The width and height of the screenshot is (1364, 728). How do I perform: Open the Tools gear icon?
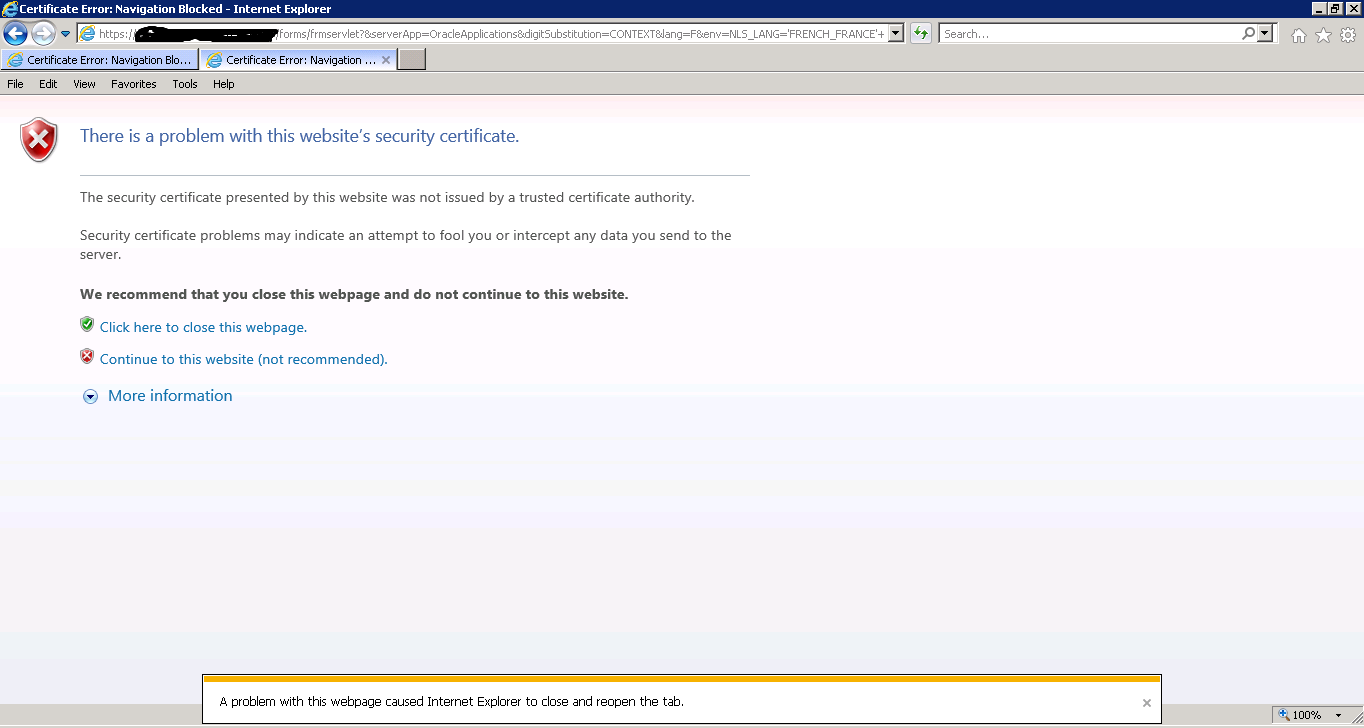pos(1348,35)
